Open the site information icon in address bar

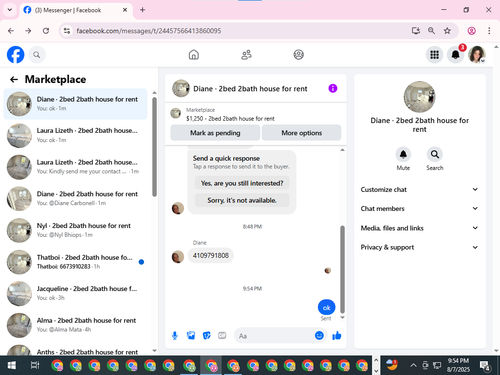(x=67, y=31)
